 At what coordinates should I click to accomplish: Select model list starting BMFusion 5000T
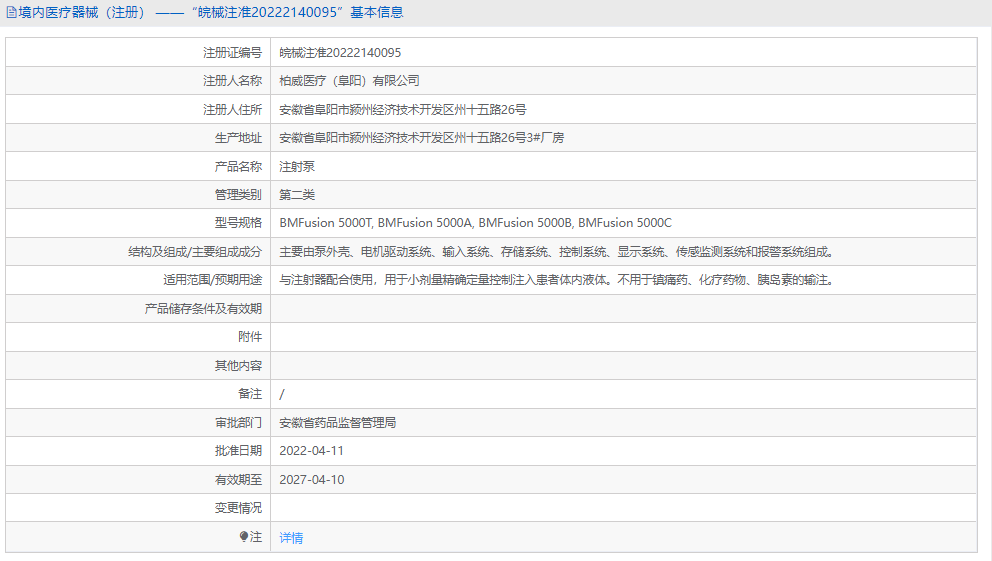tap(476, 223)
